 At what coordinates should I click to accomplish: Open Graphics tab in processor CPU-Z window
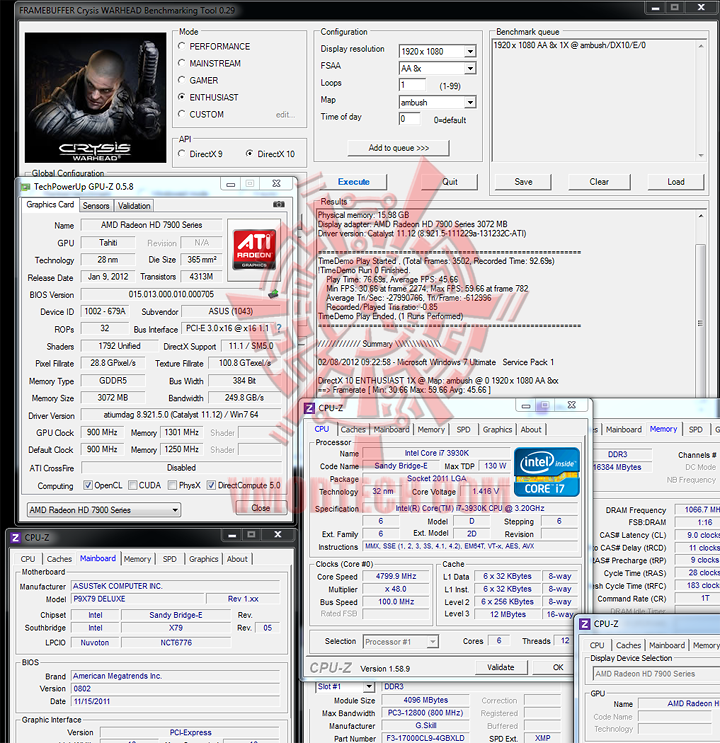pos(497,429)
